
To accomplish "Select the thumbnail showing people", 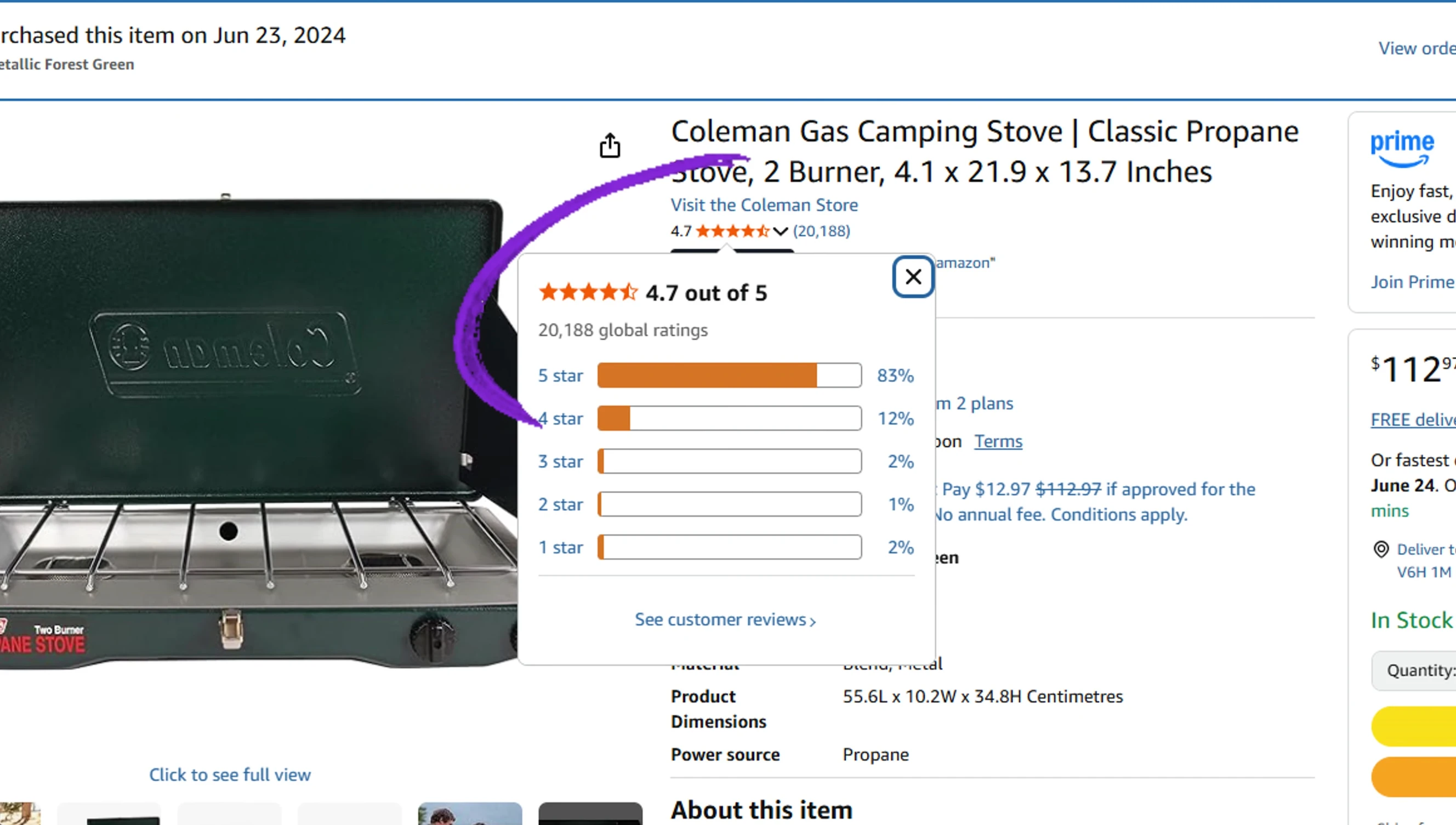I will pyautogui.click(x=470, y=813).
